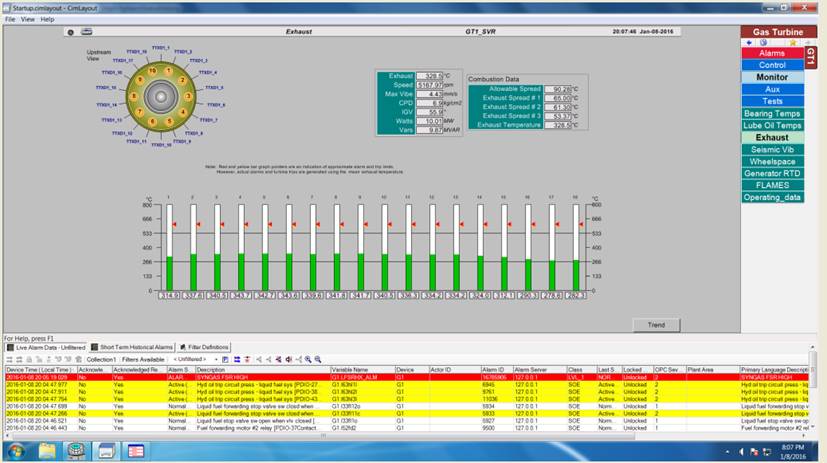Click blue save-filter icon right of Unfiltered dropdown
Viewport: 827px width, 463px height.
(225, 359)
